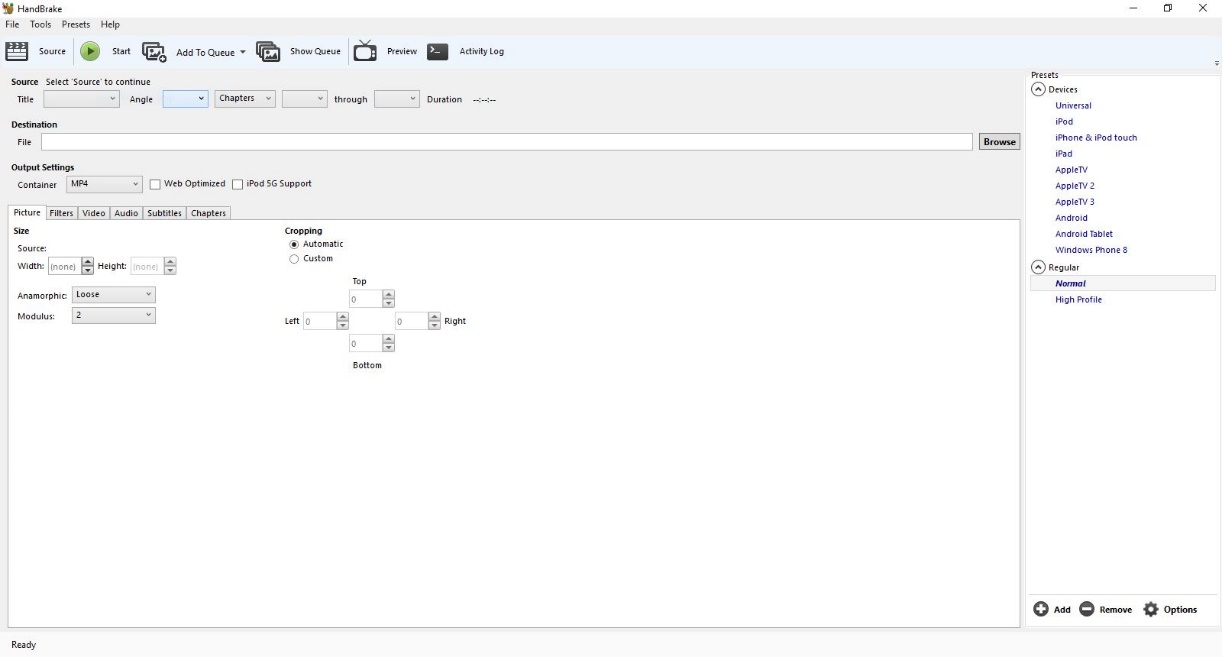Image resolution: width=1222 pixels, height=657 pixels.
Task: Select the Universal preset
Action: (1073, 106)
